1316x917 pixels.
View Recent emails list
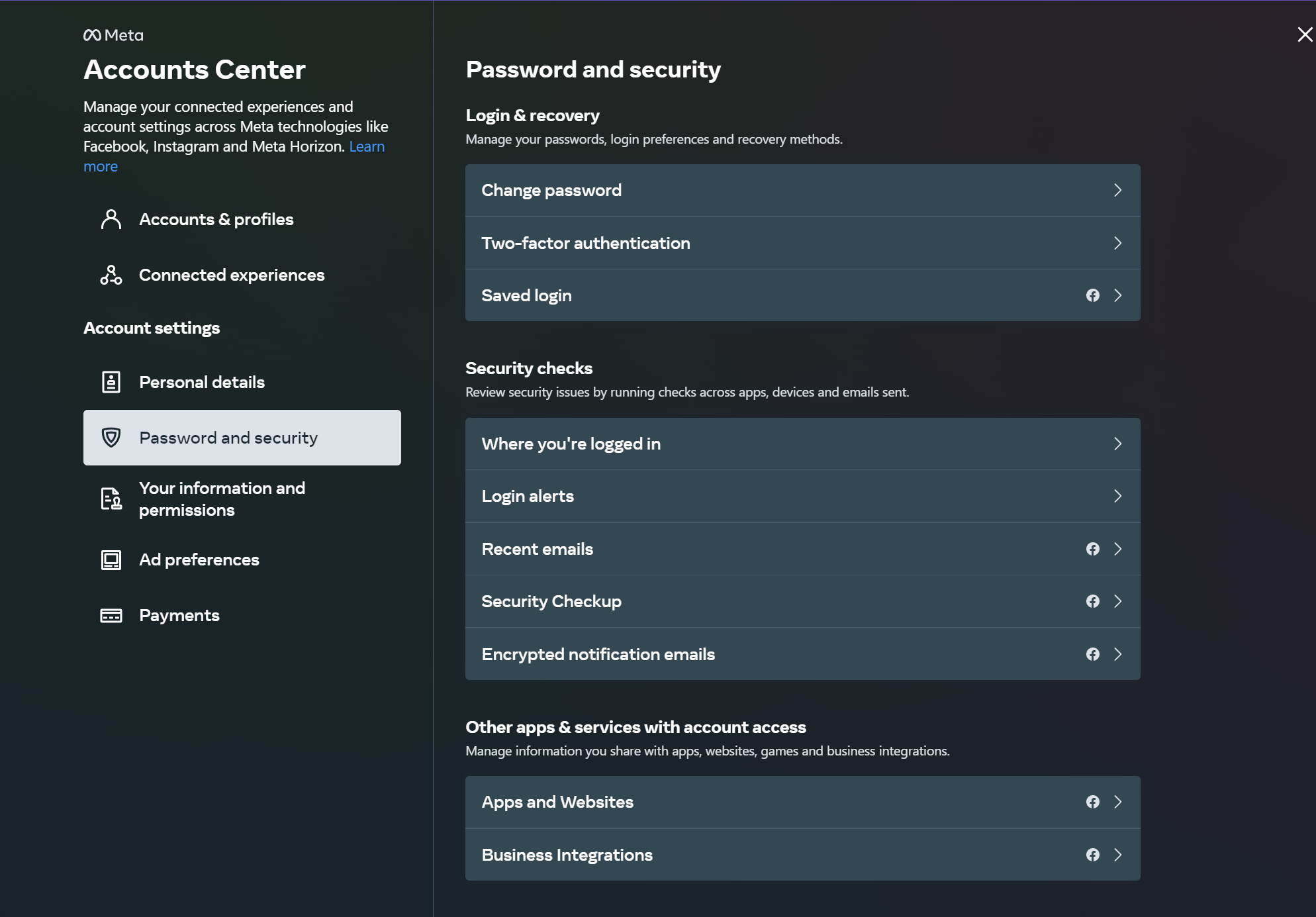[803, 549]
